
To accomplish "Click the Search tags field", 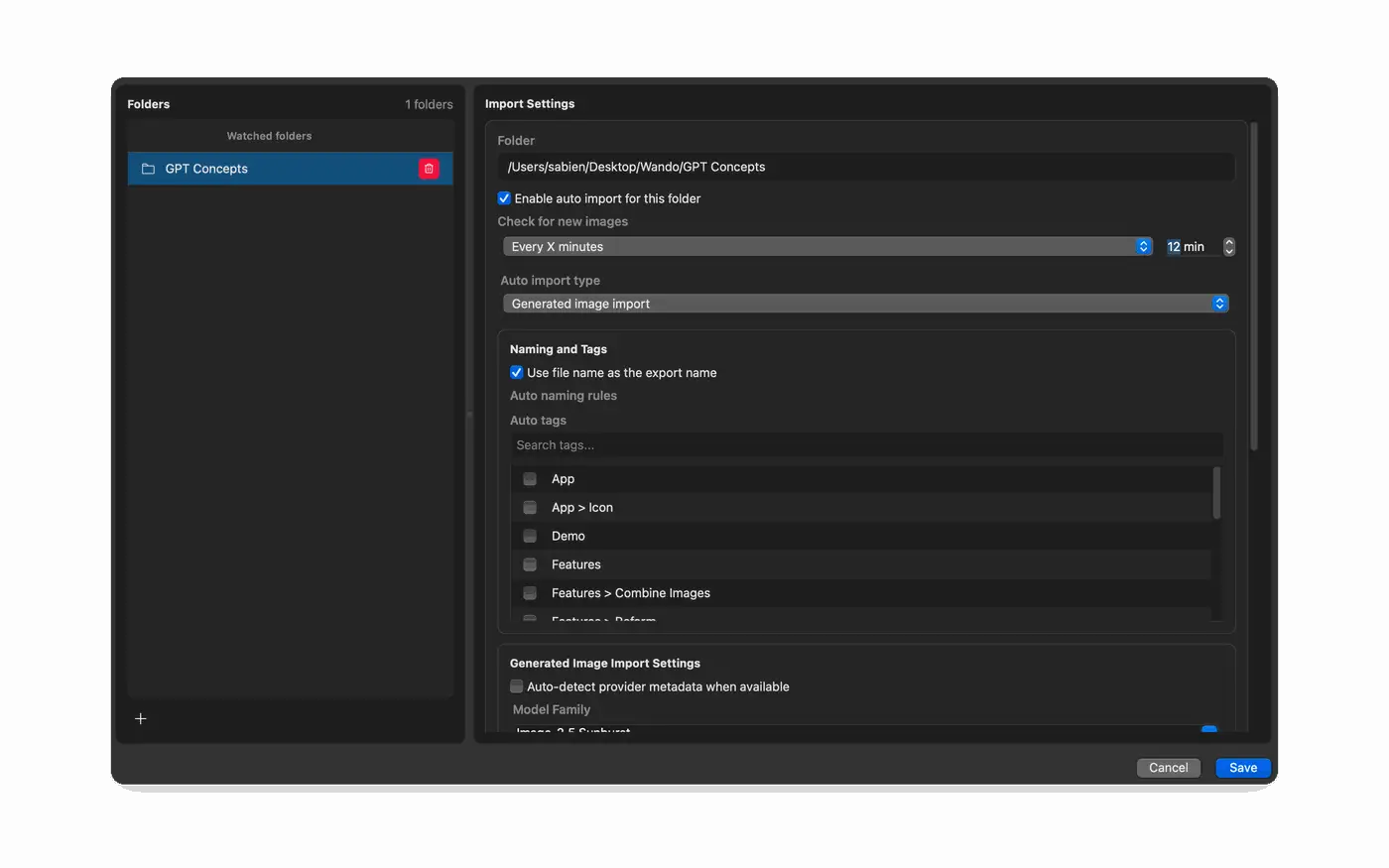I will 866,445.
